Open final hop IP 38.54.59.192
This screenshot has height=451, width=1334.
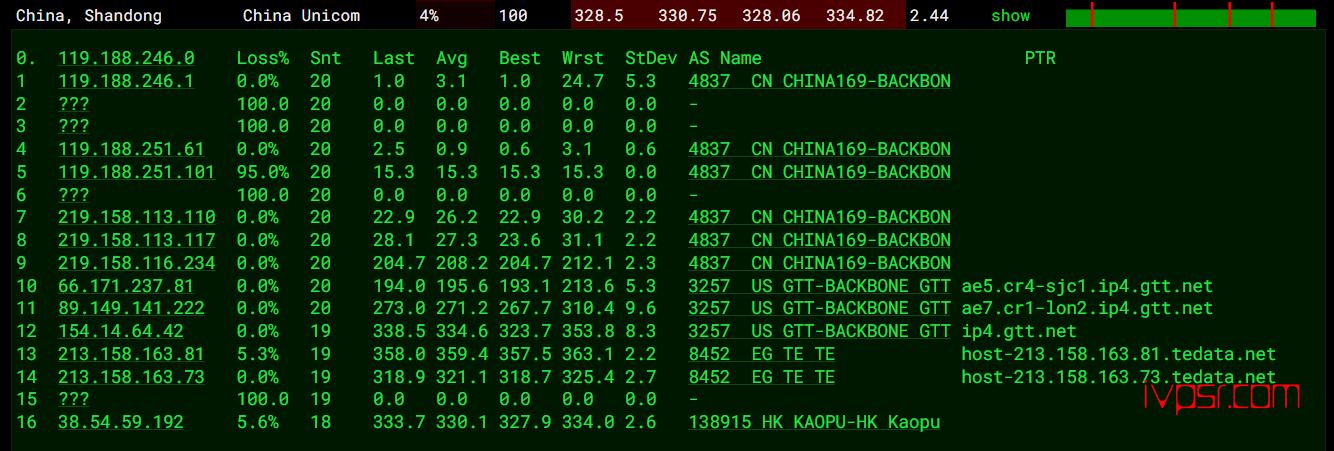coord(121,422)
